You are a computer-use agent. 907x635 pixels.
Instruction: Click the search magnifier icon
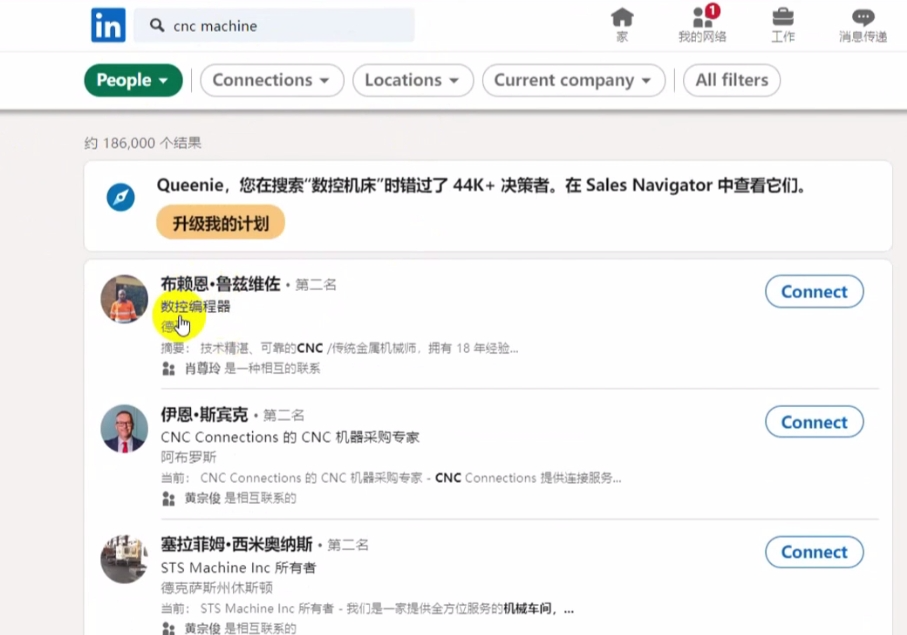click(x=157, y=25)
